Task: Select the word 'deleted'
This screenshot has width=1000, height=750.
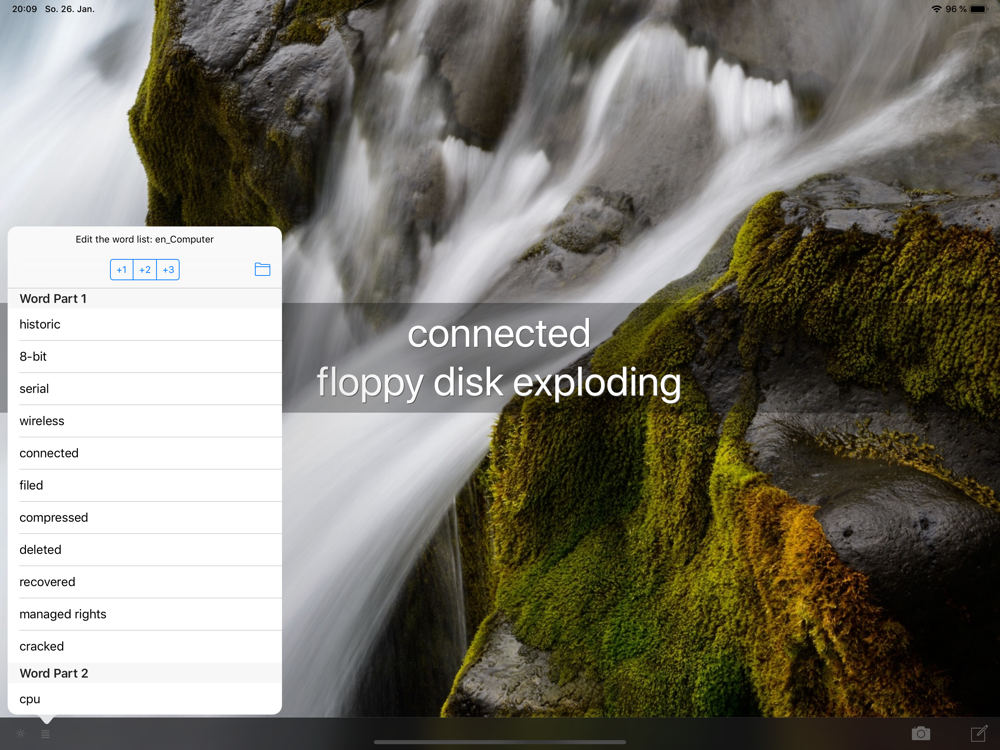Action: pyautogui.click(x=145, y=550)
